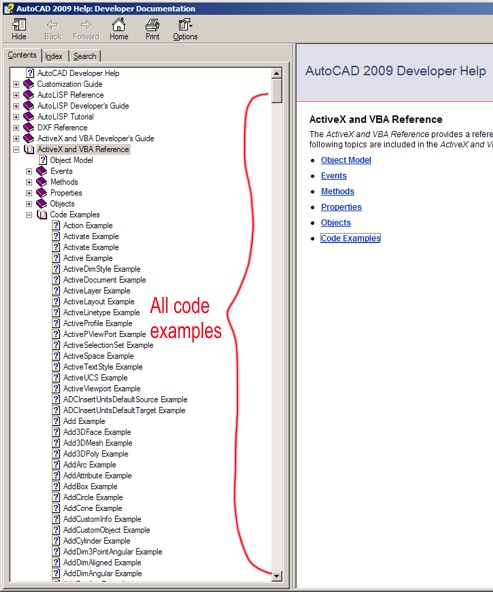
Task: Switch to the Contents tab
Action: point(22,55)
